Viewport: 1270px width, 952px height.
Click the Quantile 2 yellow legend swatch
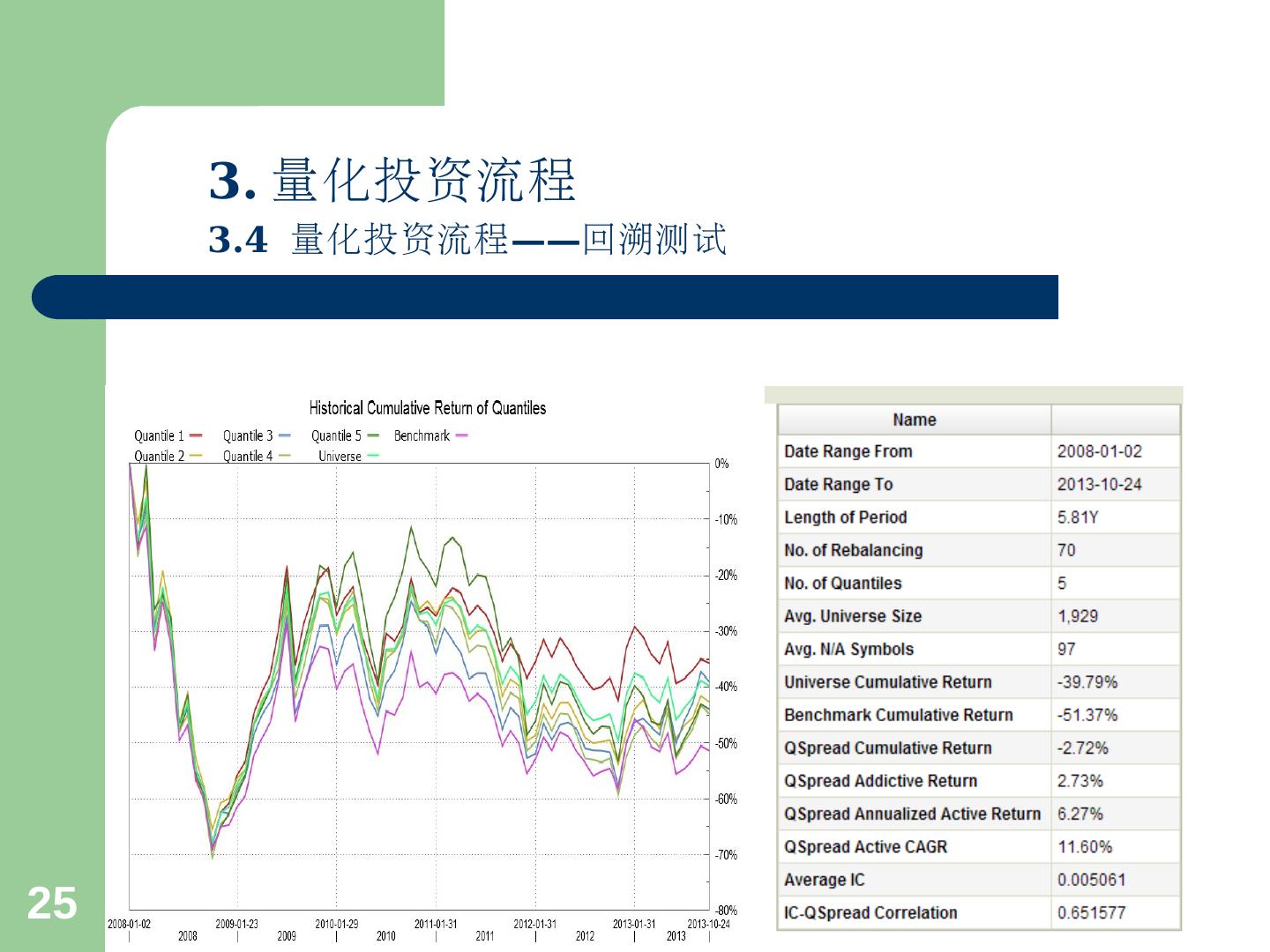[x=196, y=456]
